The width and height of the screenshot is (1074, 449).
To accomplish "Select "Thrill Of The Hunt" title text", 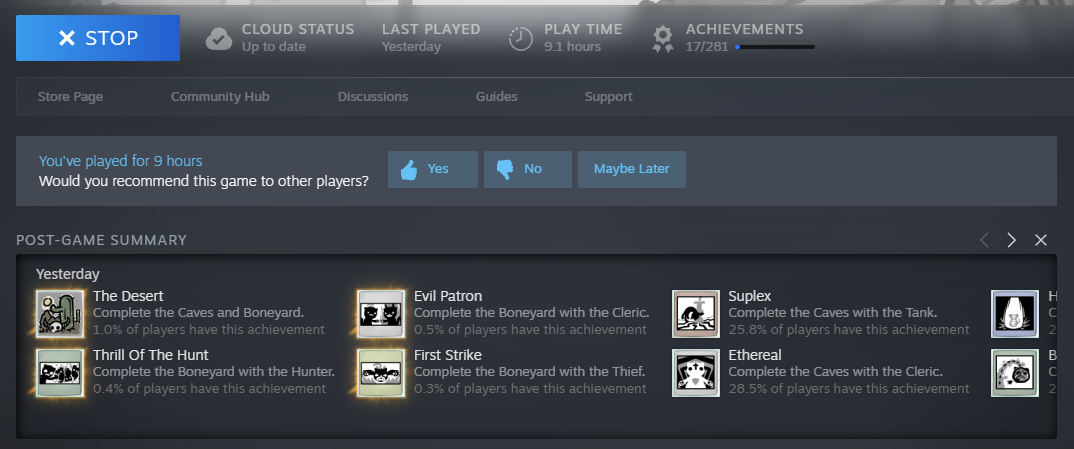I will (151, 355).
